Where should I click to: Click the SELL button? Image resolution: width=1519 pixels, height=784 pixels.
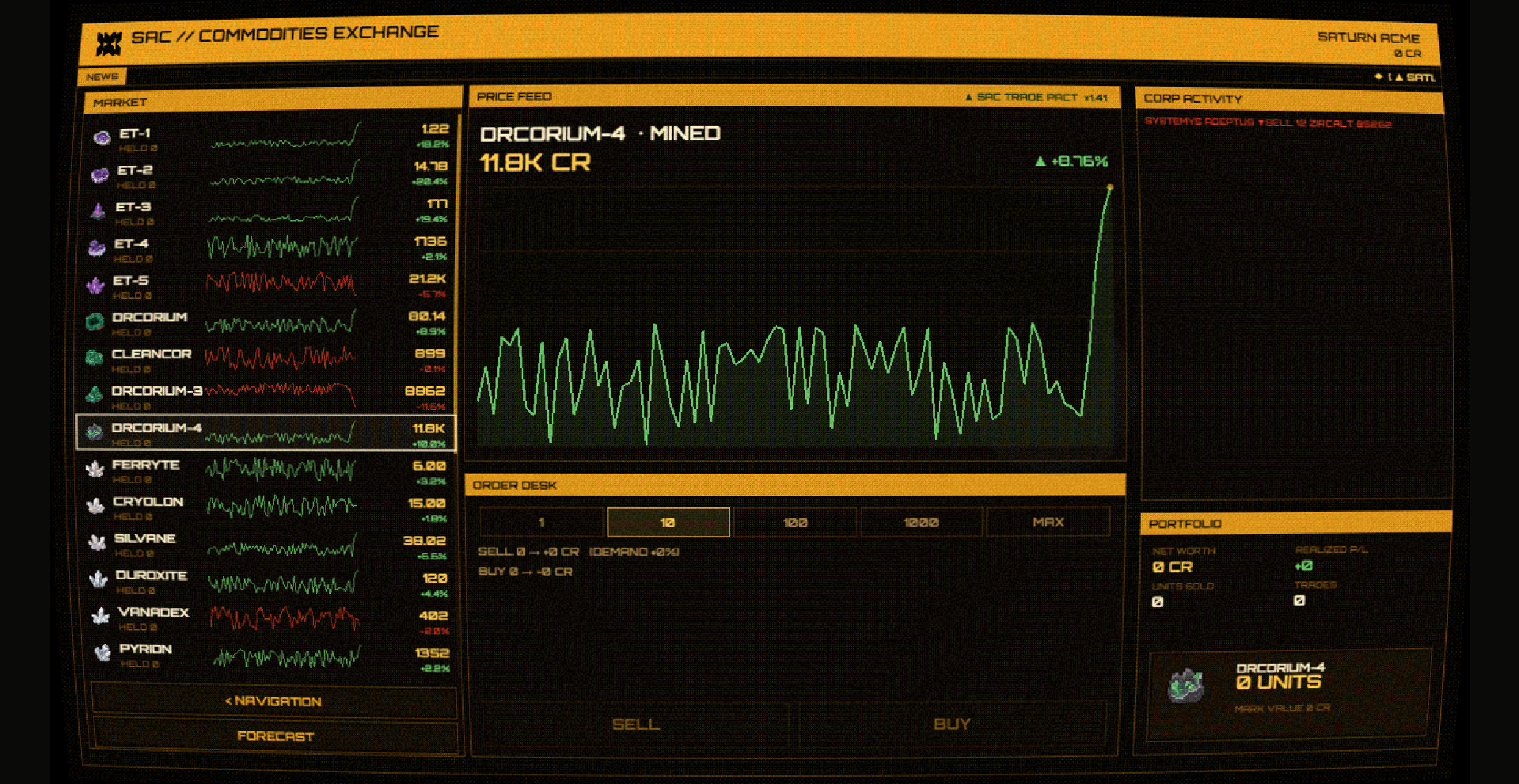(x=636, y=724)
